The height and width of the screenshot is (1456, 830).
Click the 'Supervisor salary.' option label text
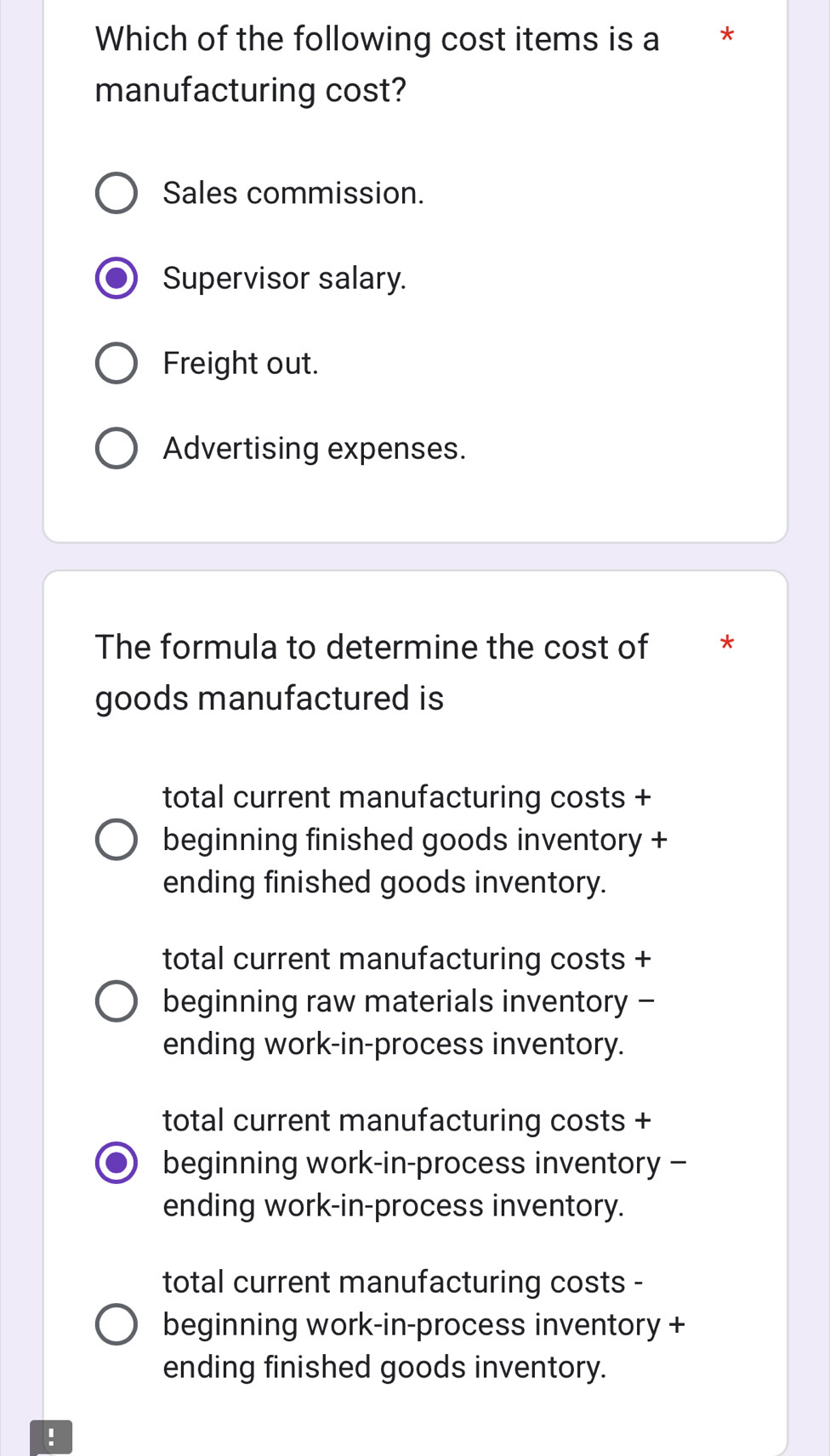point(285,278)
